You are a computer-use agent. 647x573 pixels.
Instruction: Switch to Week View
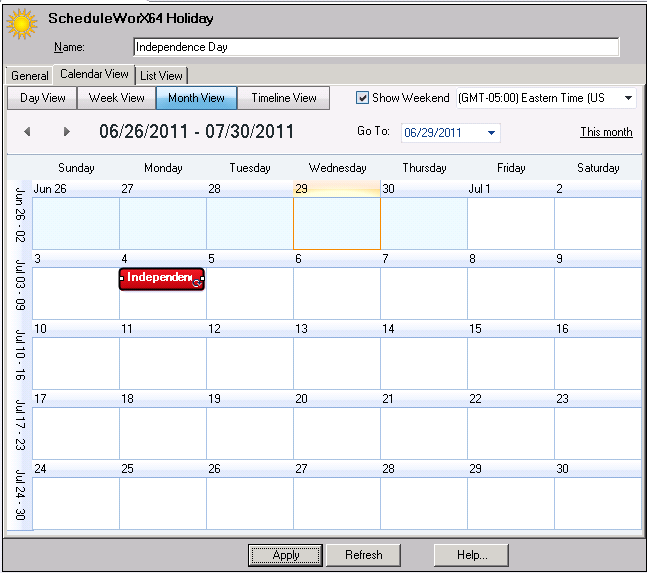click(x=117, y=98)
